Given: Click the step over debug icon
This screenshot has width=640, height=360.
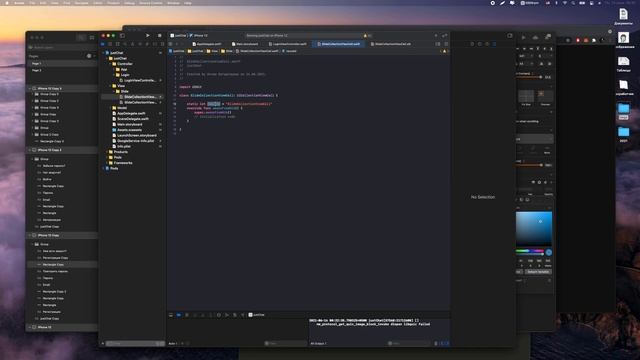Looking at the screenshot, I should pyautogui.click(x=195, y=315).
